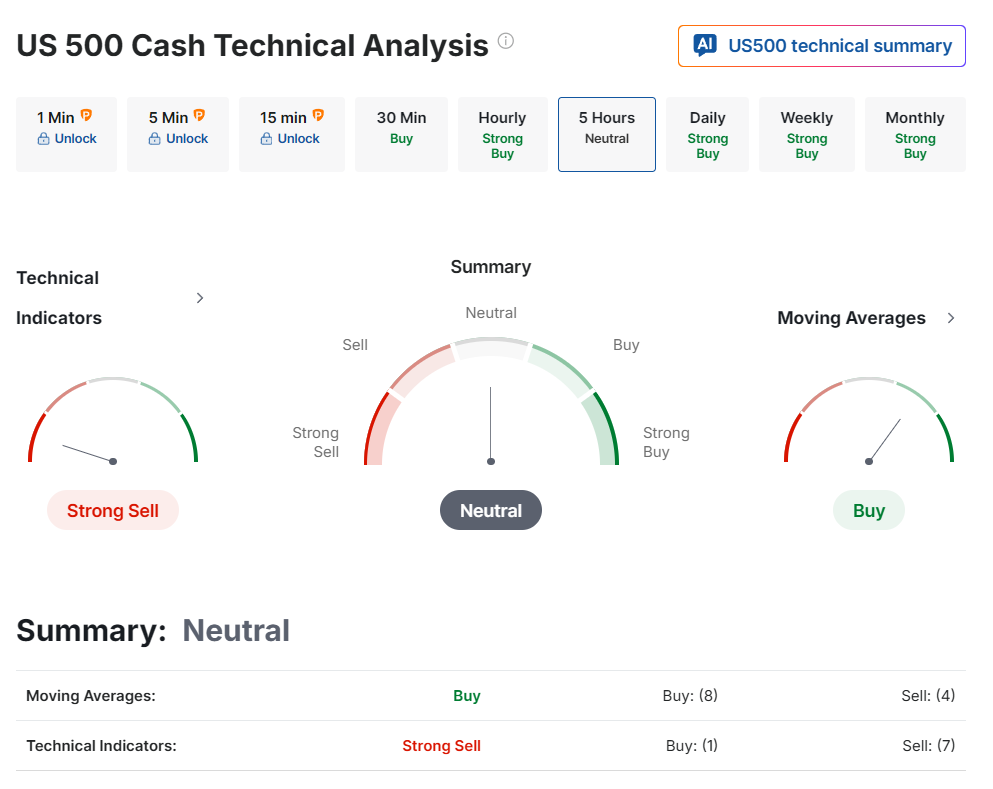Image resolution: width=993 pixels, height=789 pixels.
Task: Click the AI chat icon in summary button
Action: tap(705, 45)
